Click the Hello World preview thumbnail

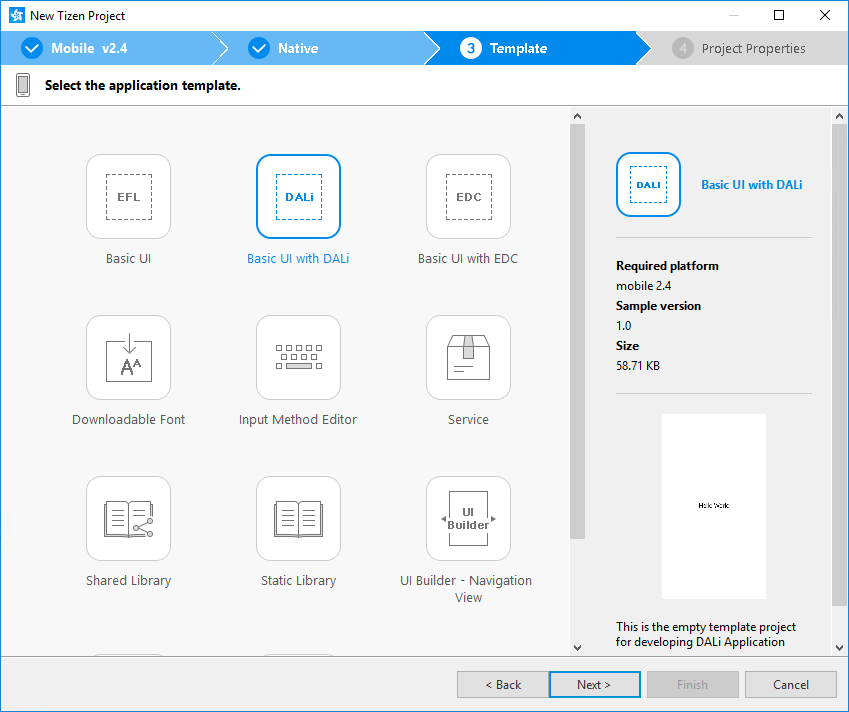tap(713, 506)
